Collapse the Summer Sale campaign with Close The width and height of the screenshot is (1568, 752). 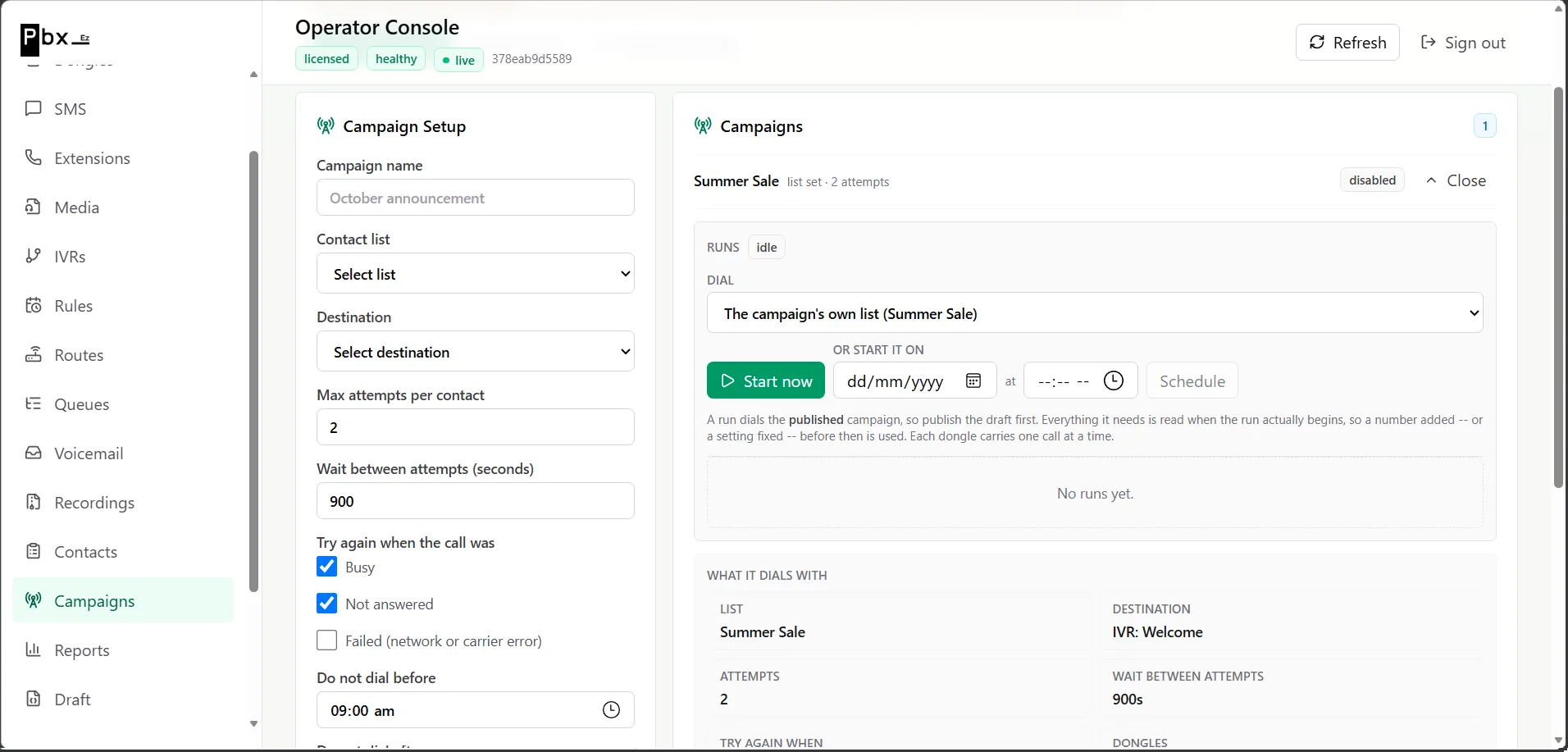pyautogui.click(x=1456, y=180)
